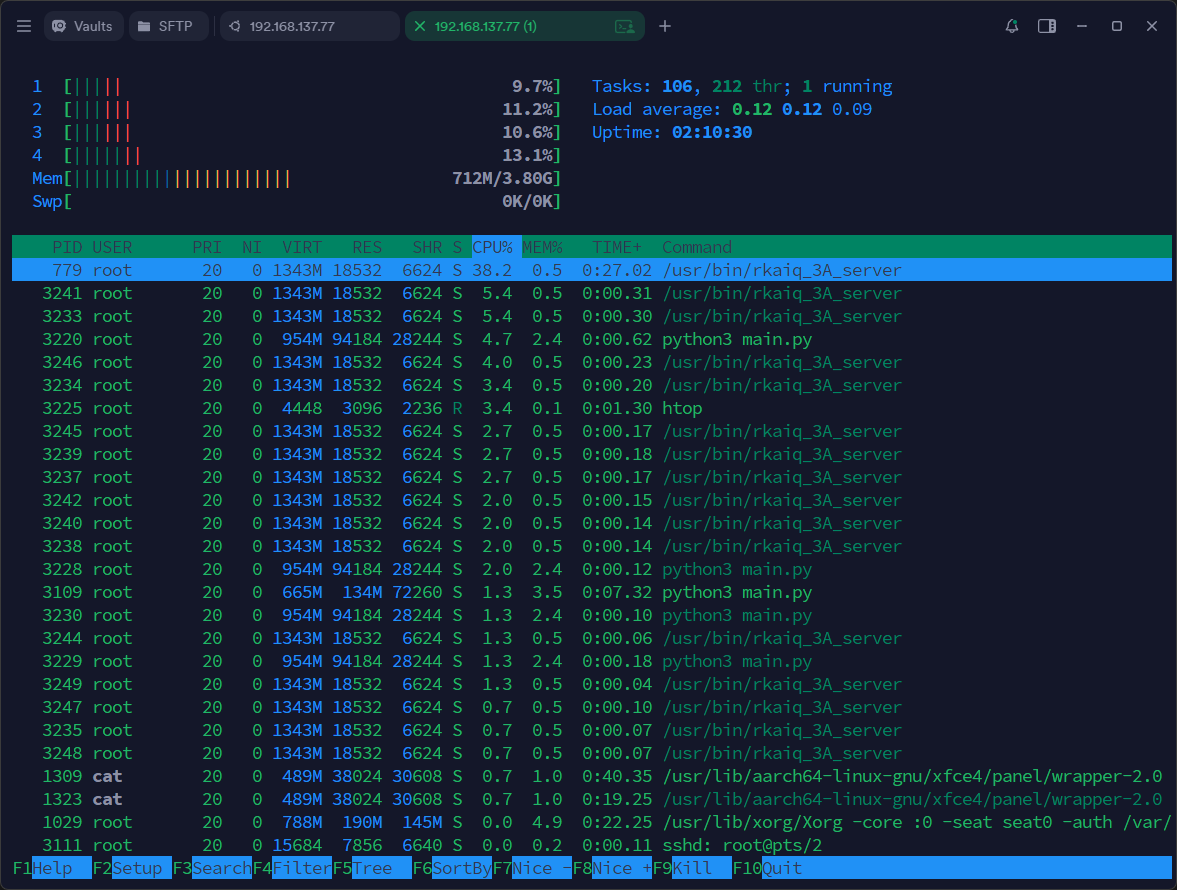Close the active 192.168.137.77 (1) tab
The height and width of the screenshot is (890, 1177).
420,26
